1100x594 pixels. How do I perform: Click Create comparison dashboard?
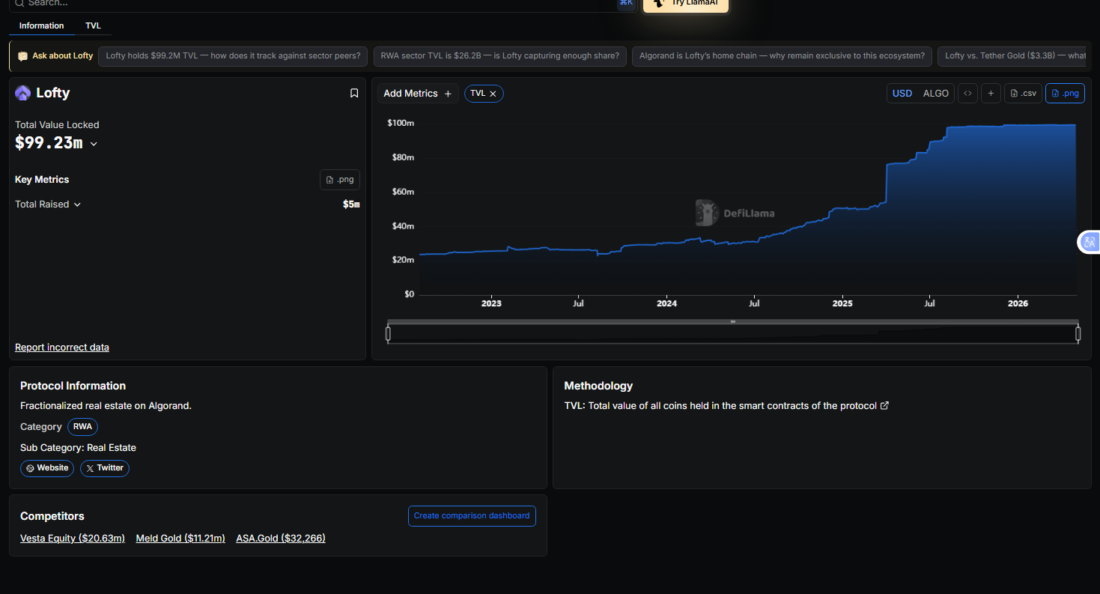[471, 515]
